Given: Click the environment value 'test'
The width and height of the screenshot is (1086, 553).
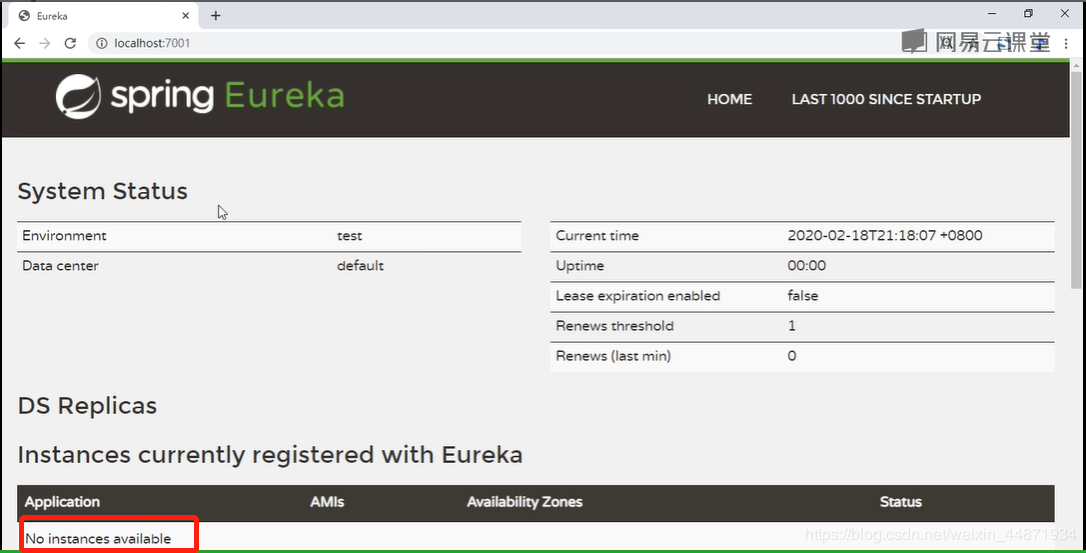Looking at the screenshot, I should [350, 236].
